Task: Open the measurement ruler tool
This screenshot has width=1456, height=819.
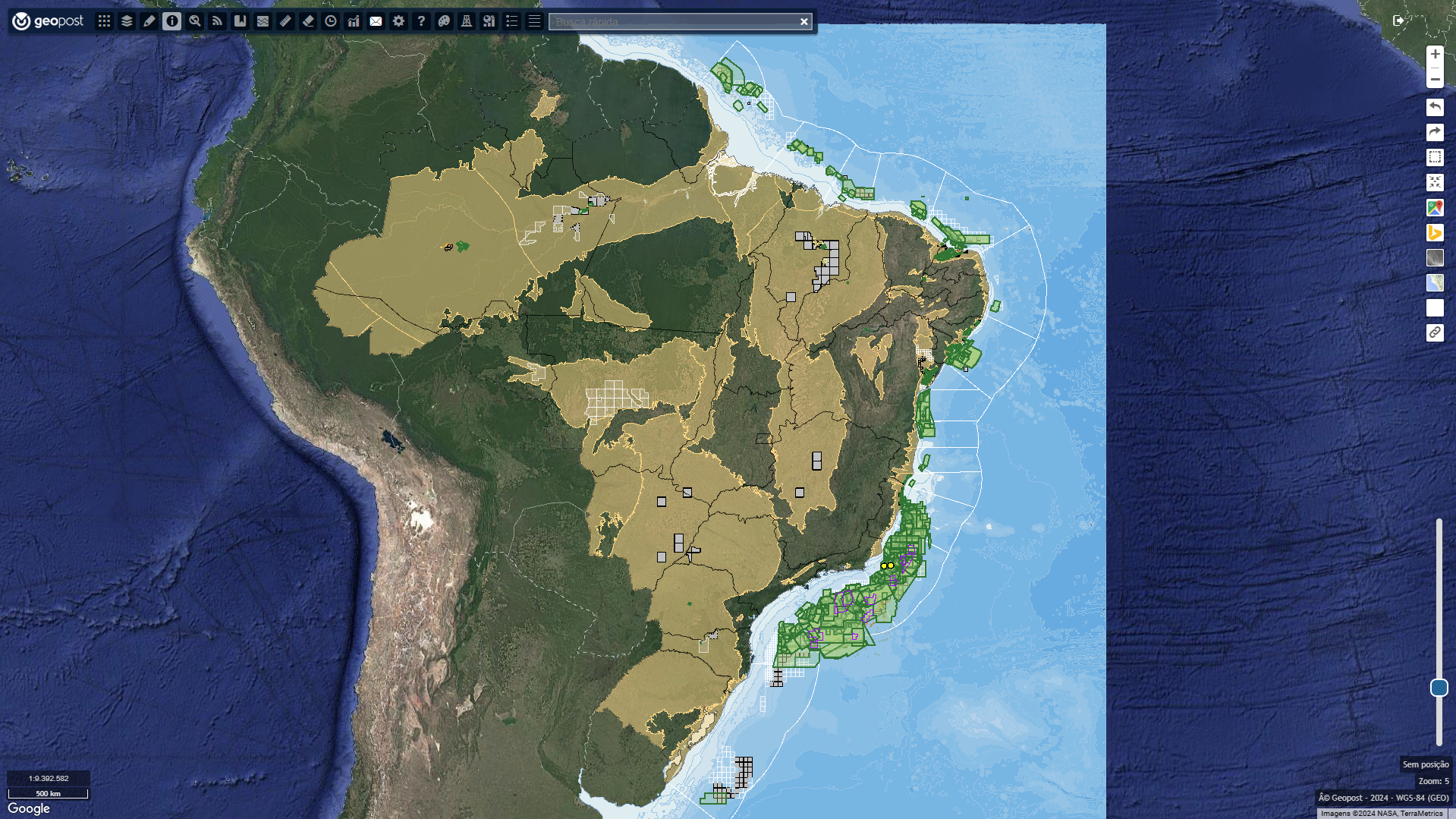Action: tap(285, 21)
